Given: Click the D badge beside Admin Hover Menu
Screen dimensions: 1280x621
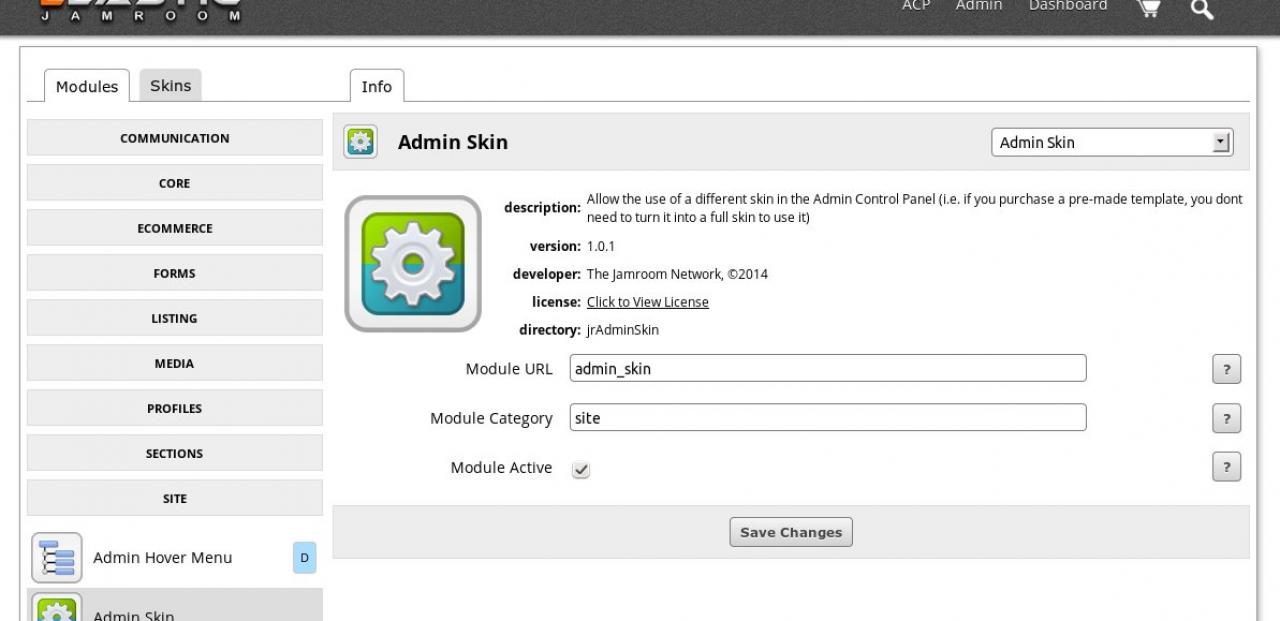Looking at the screenshot, I should pyautogui.click(x=305, y=558).
